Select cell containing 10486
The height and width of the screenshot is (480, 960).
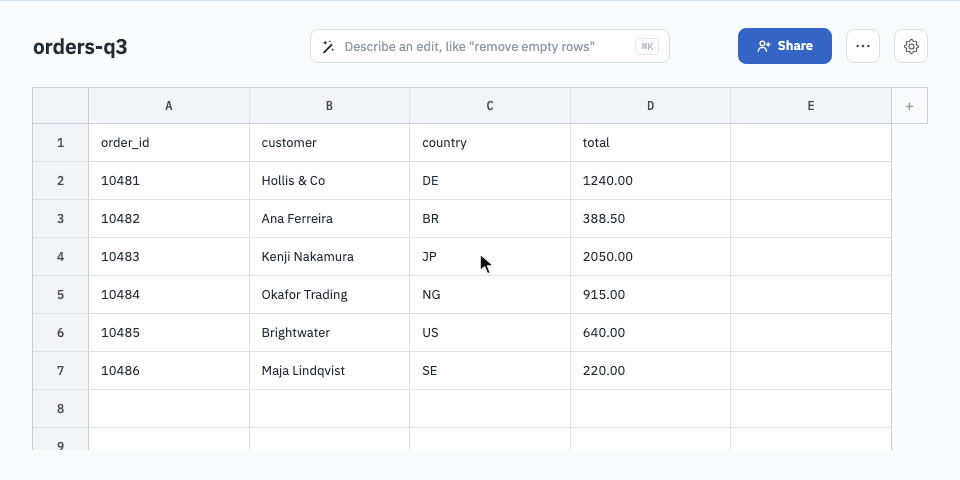[169, 370]
